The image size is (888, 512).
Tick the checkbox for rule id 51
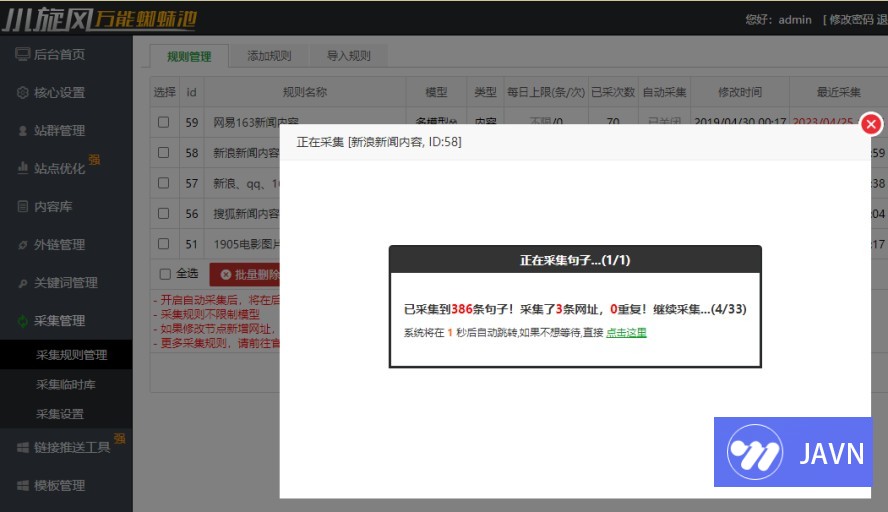(x=164, y=244)
